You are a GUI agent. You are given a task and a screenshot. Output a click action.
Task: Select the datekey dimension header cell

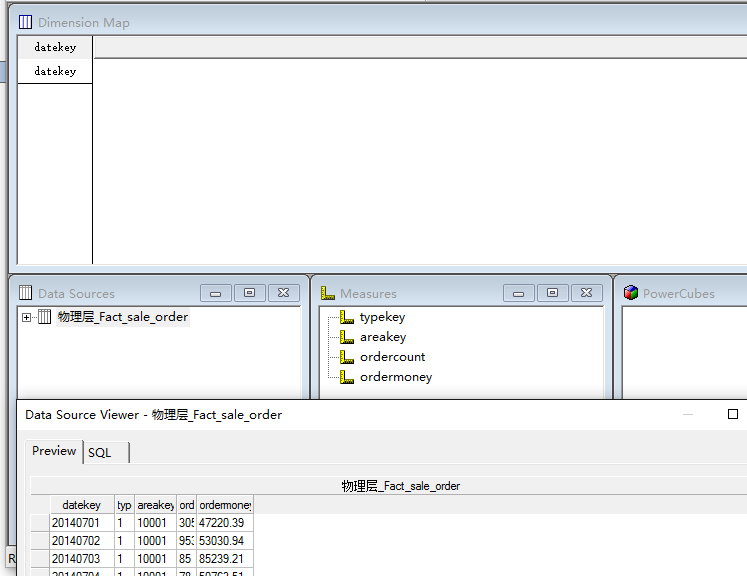coord(55,47)
